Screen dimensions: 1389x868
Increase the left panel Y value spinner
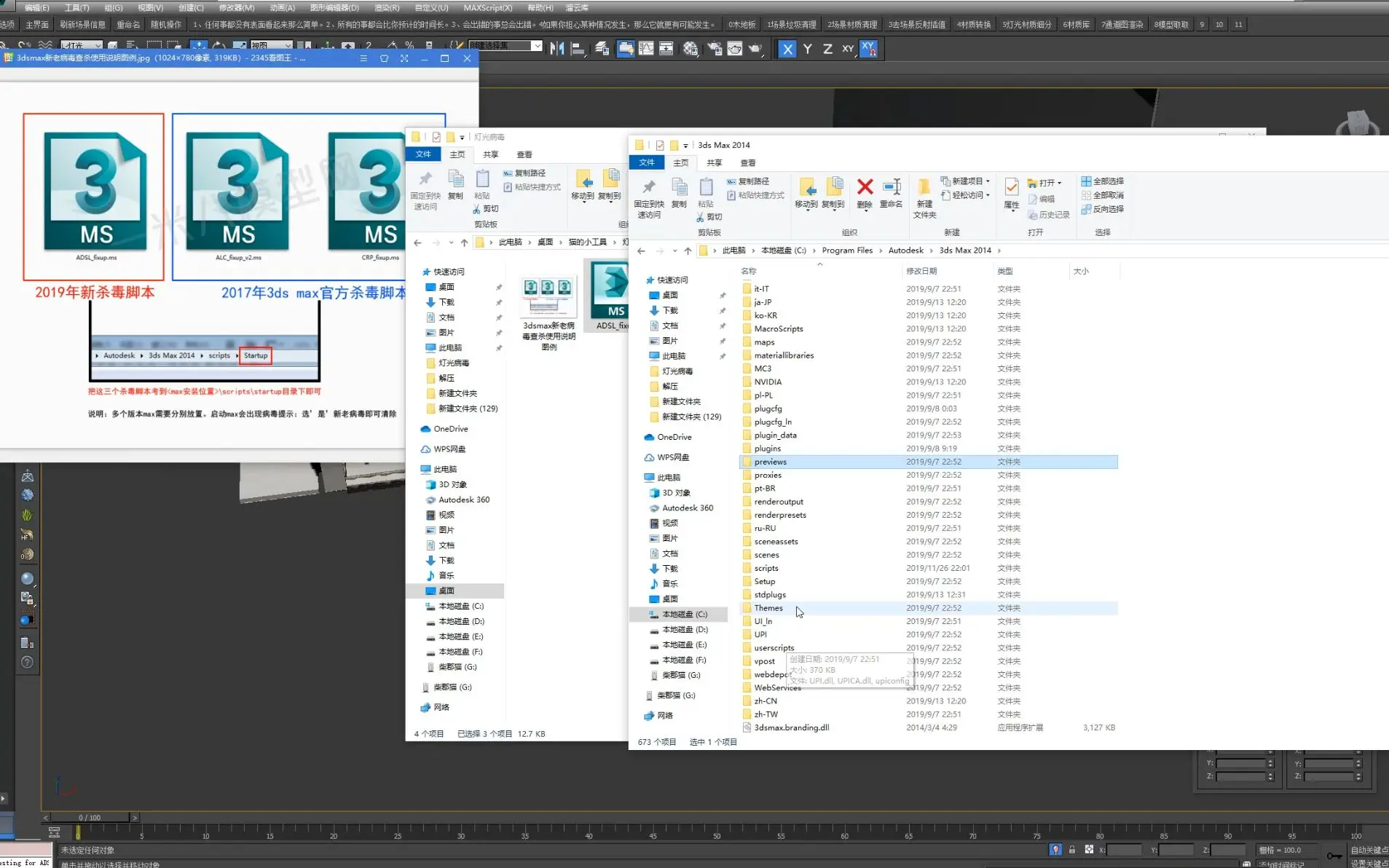pos(1270,761)
